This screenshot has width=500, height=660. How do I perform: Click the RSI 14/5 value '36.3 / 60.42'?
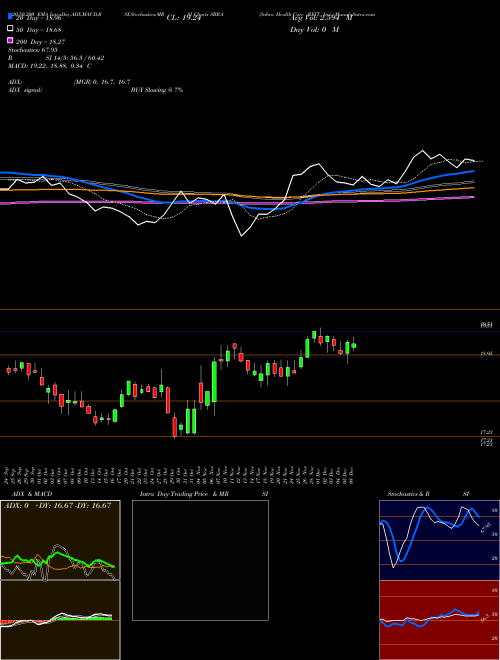click(85, 58)
